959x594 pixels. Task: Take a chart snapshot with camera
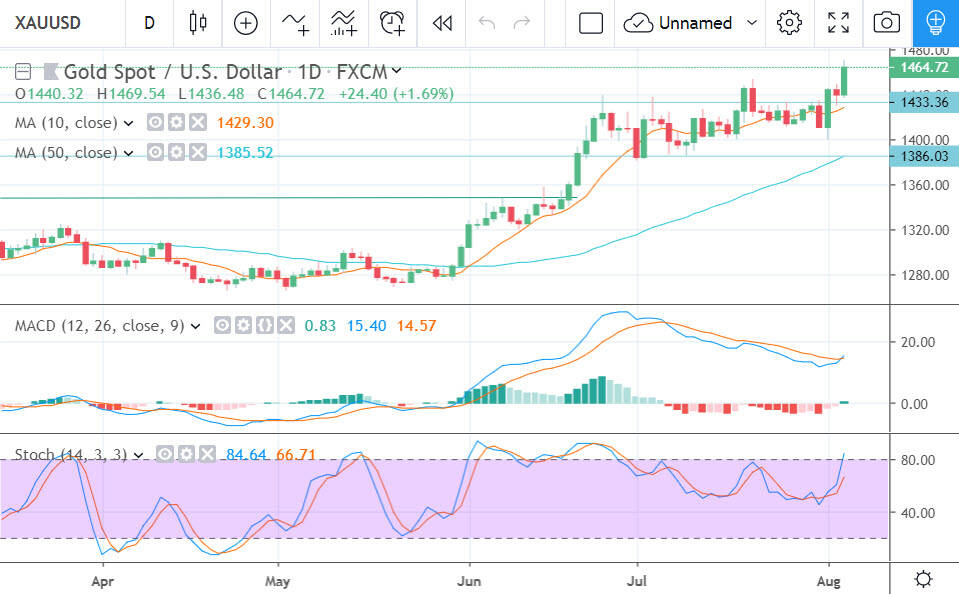tap(886, 23)
